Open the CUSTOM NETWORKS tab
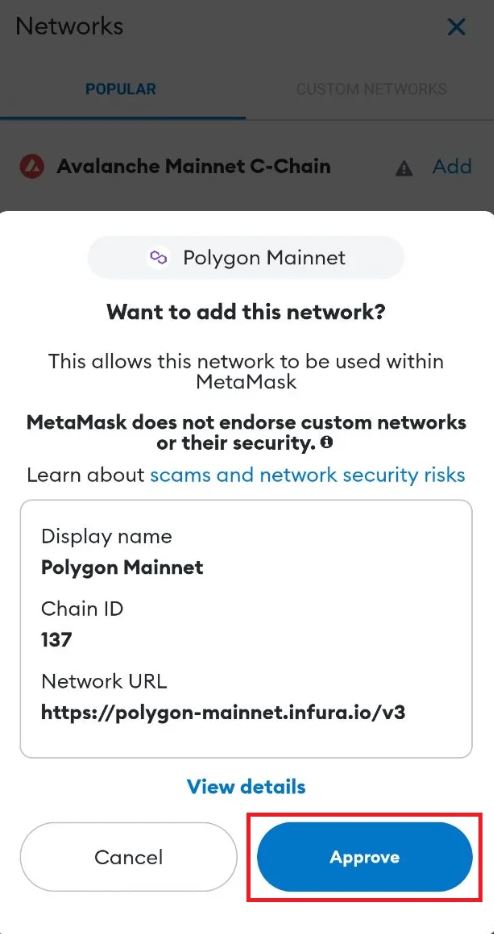 [x=371, y=89]
